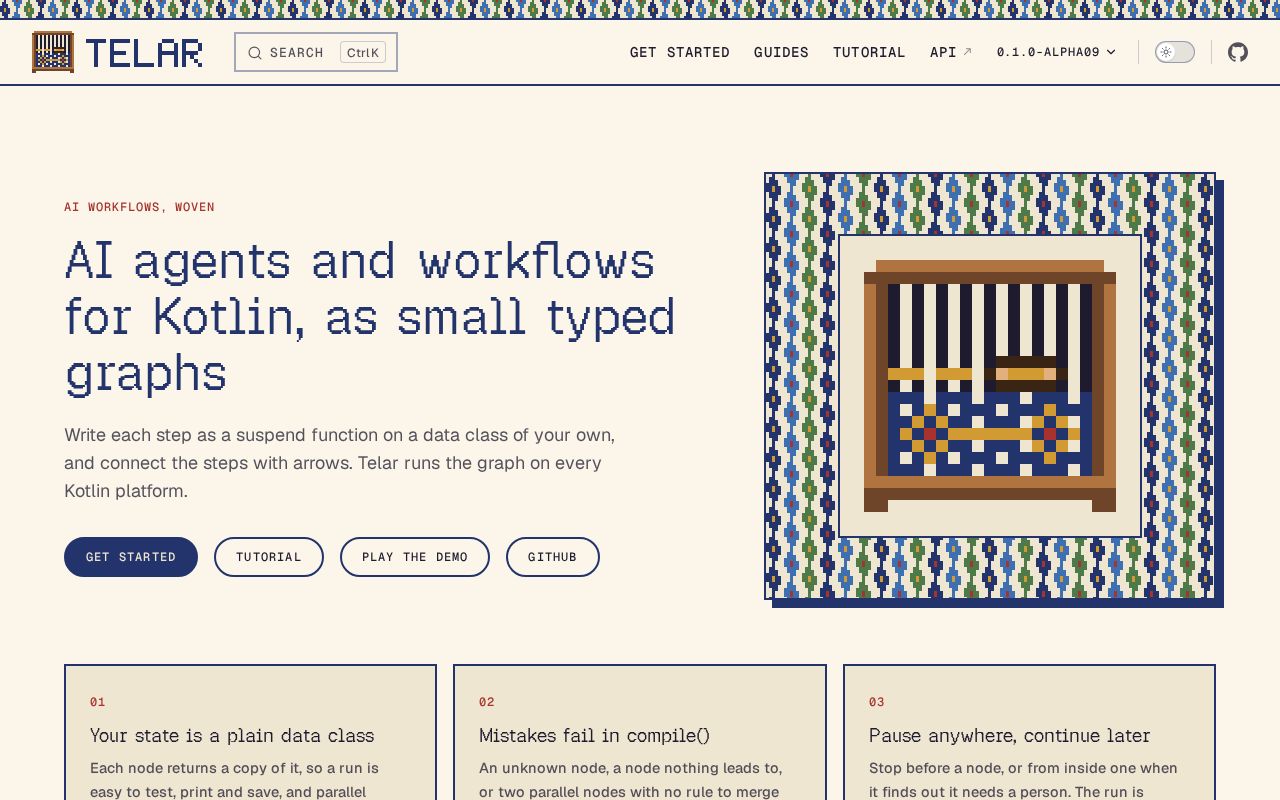Expand the 0.1.0-ALPHA09 version dropdown

1056,52
